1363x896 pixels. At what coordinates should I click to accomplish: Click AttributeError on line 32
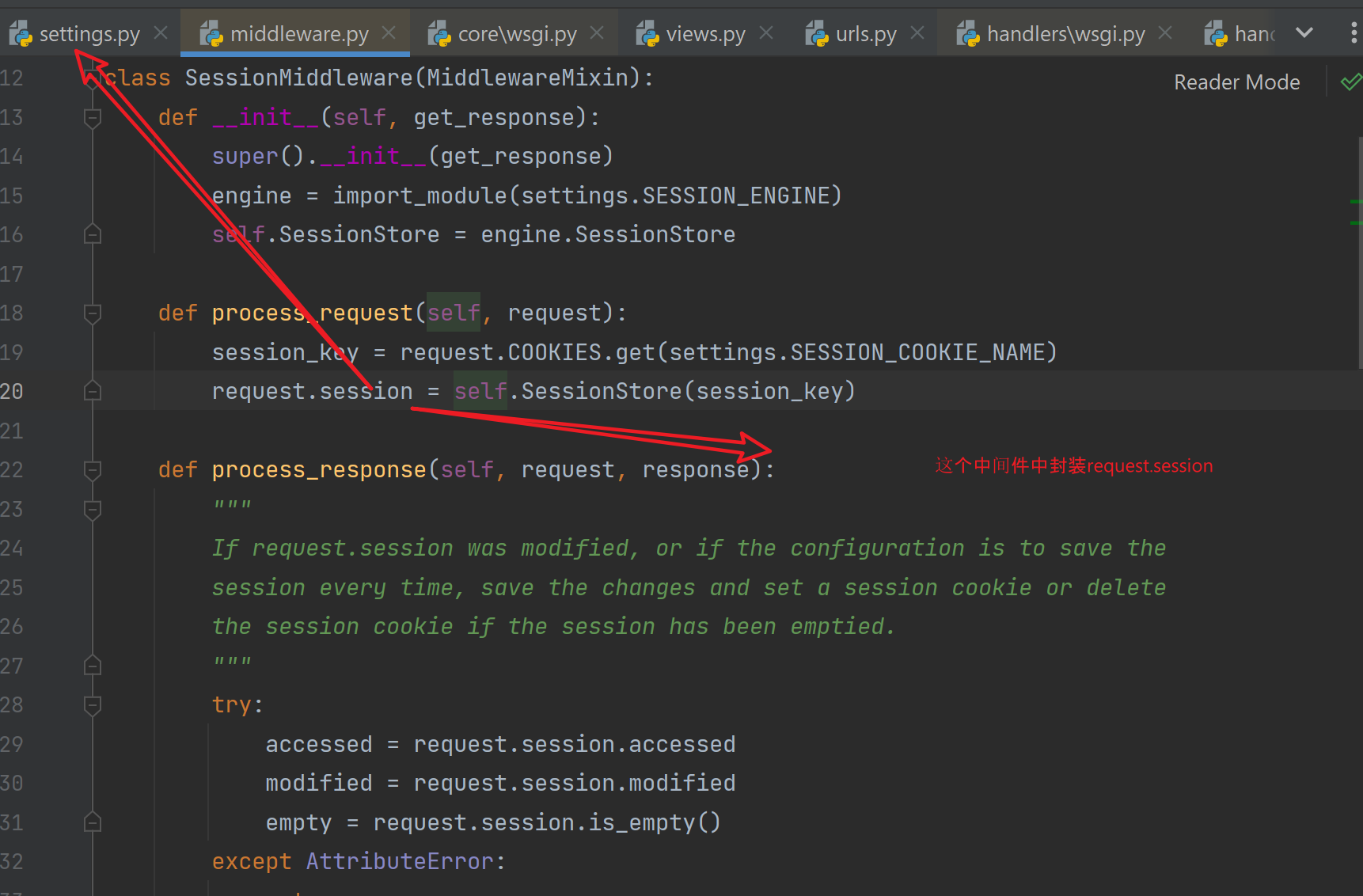click(400, 861)
